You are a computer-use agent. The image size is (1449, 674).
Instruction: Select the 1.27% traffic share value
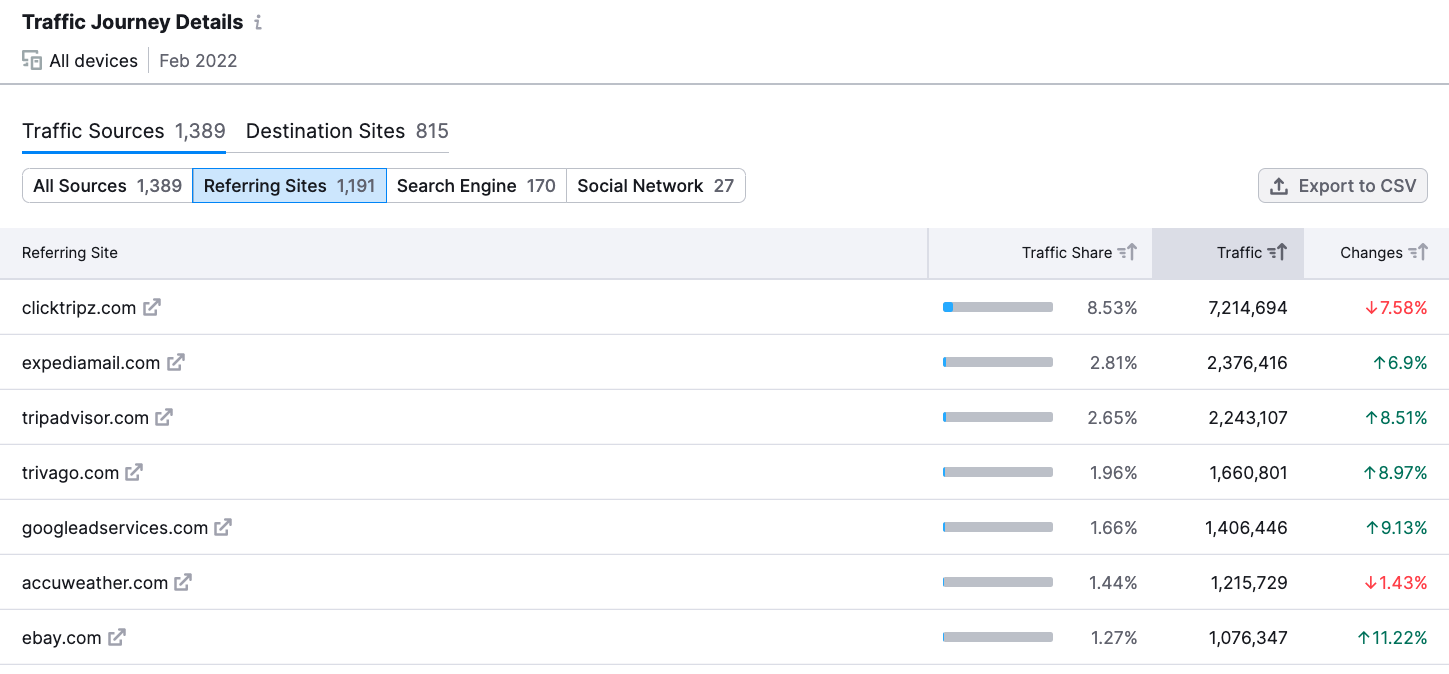[x=1114, y=638]
